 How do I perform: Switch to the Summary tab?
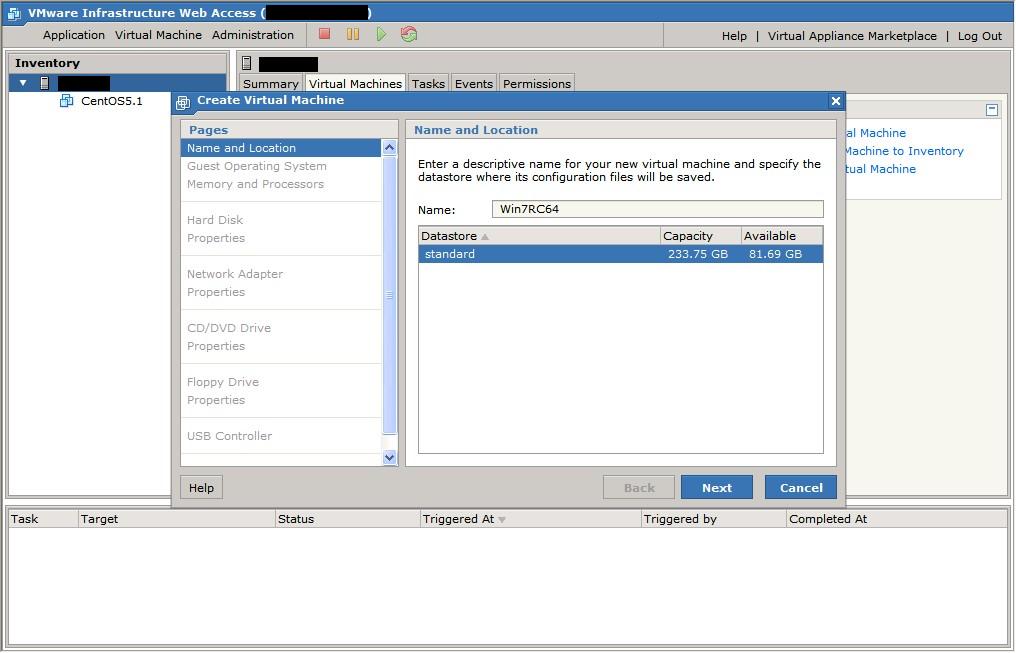(270, 84)
